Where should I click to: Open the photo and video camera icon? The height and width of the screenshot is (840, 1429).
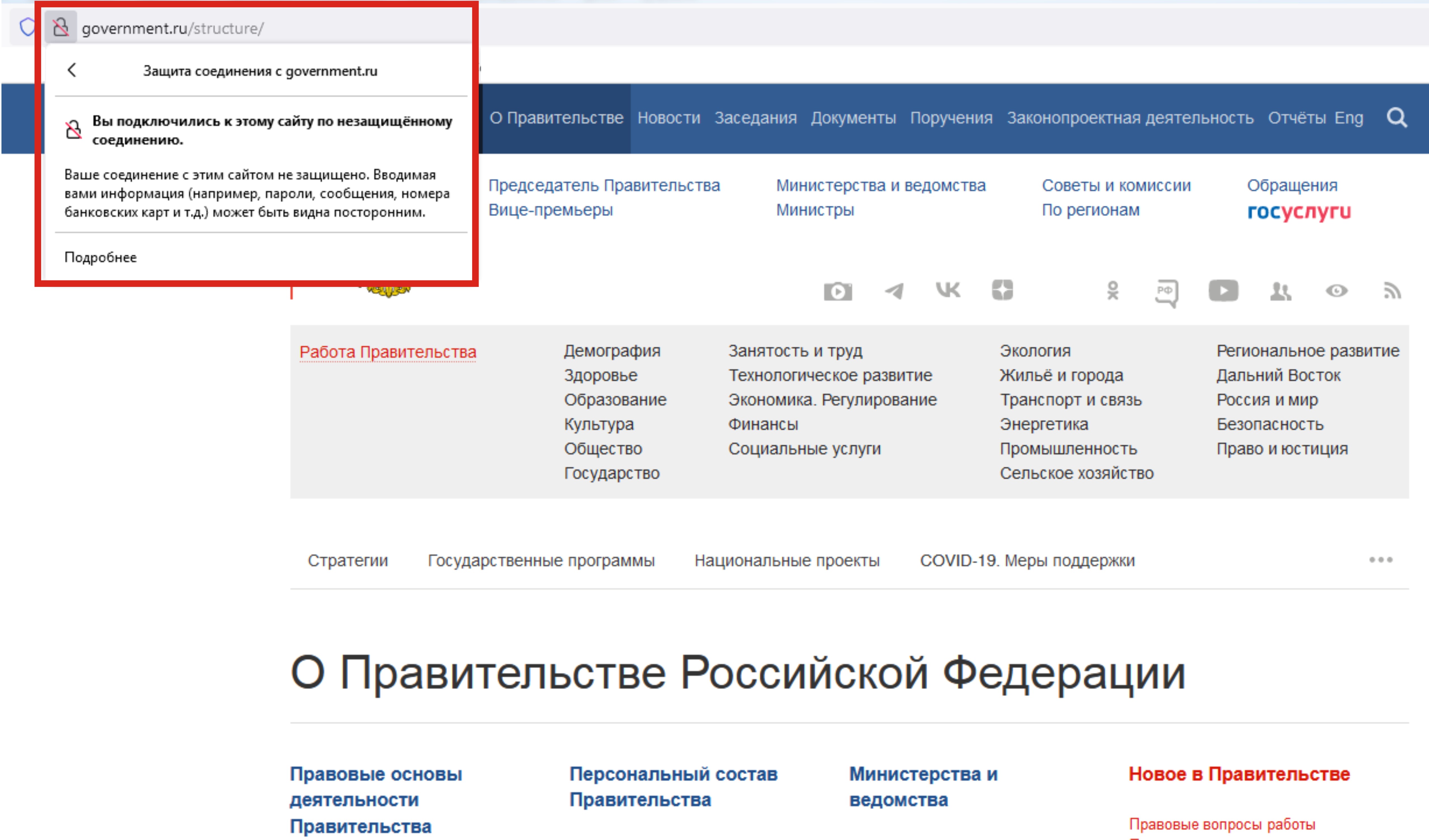[837, 291]
